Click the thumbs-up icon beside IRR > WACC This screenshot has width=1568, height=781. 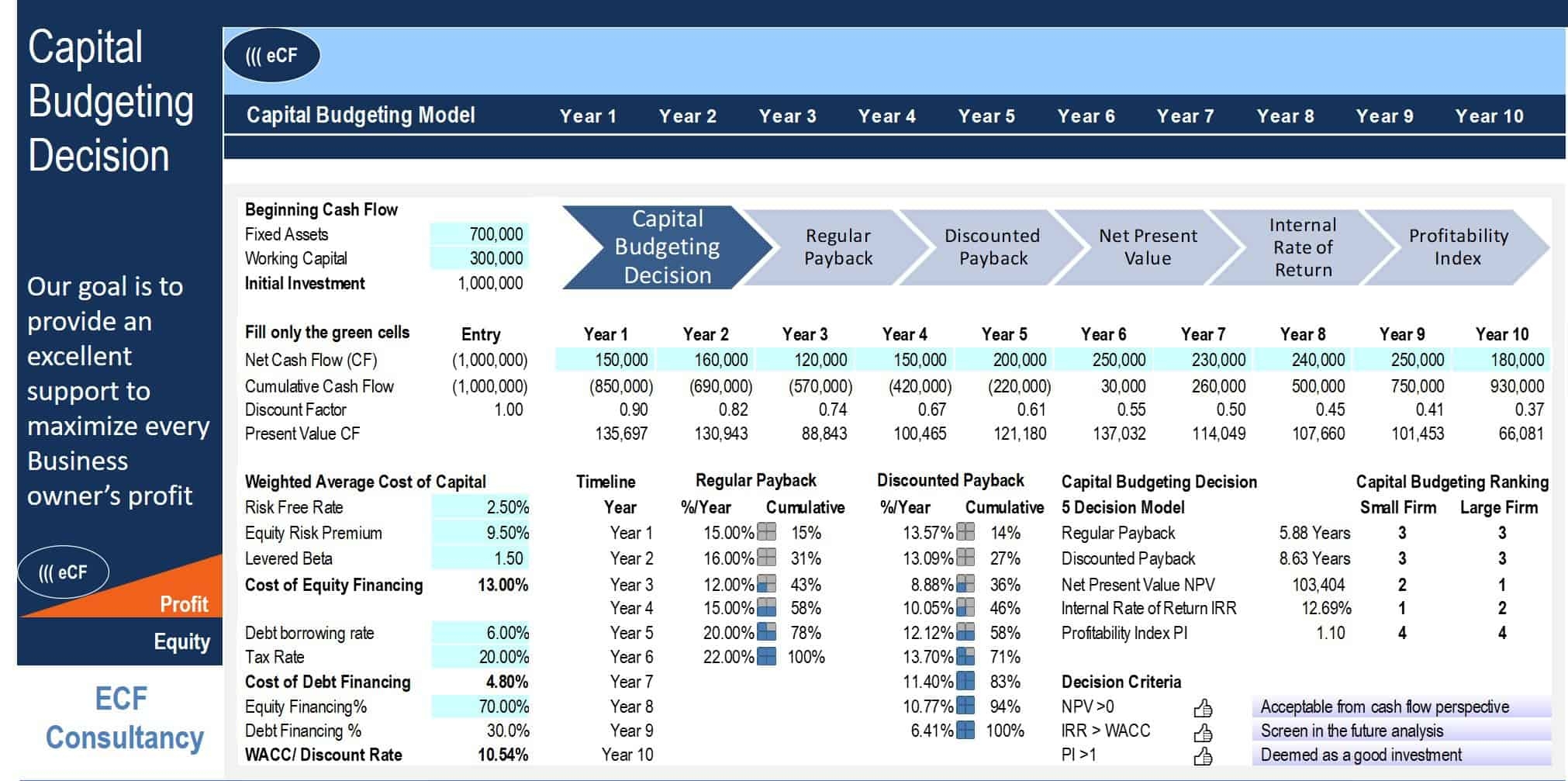pyautogui.click(x=1204, y=731)
